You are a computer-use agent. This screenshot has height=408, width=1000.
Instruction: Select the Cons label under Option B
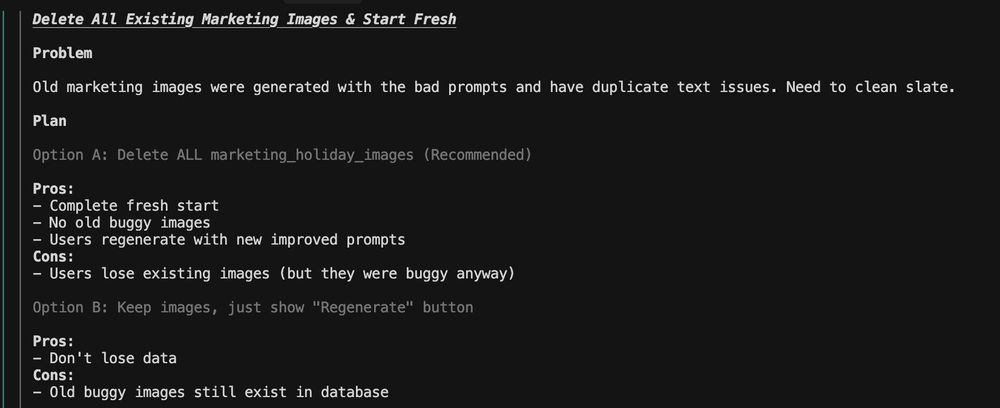54,375
